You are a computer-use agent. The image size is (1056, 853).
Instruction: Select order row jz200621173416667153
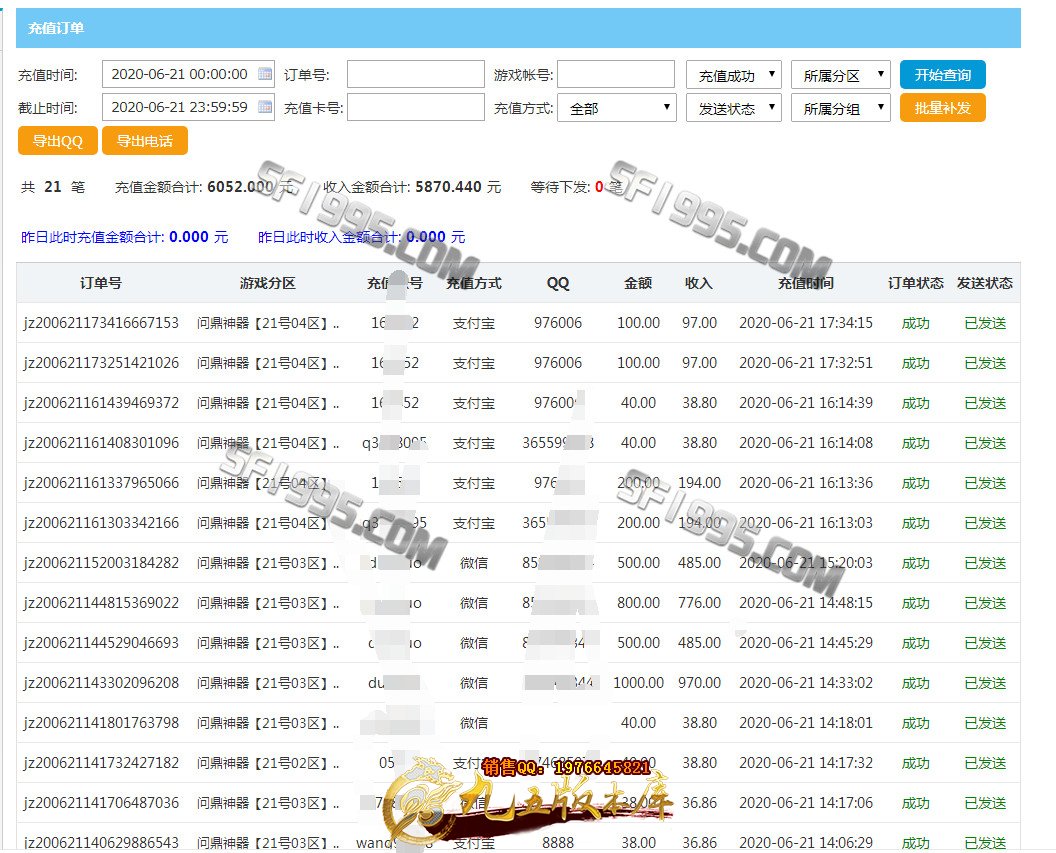(x=101, y=323)
